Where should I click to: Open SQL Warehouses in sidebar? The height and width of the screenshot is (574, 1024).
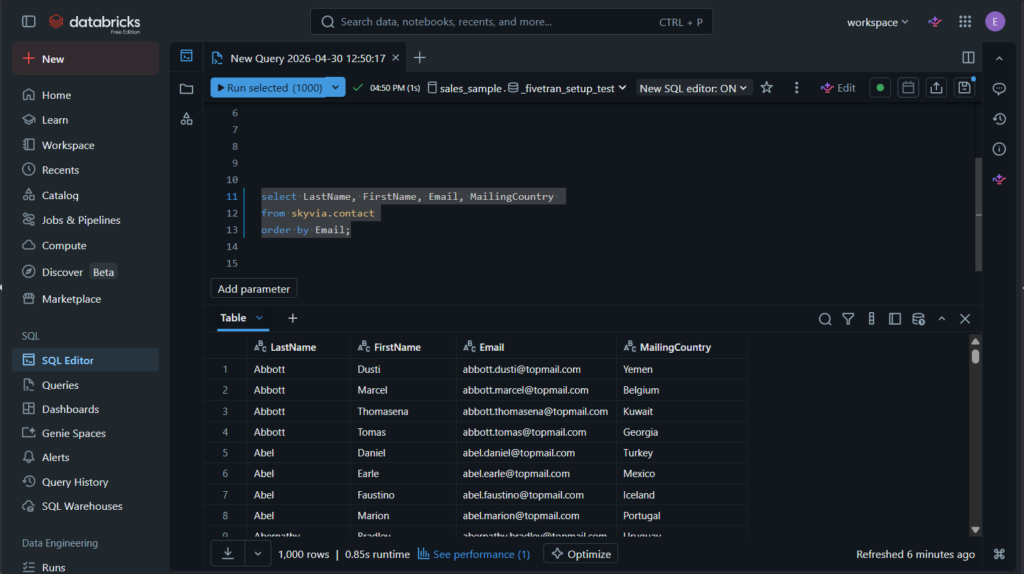(x=85, y=506)
